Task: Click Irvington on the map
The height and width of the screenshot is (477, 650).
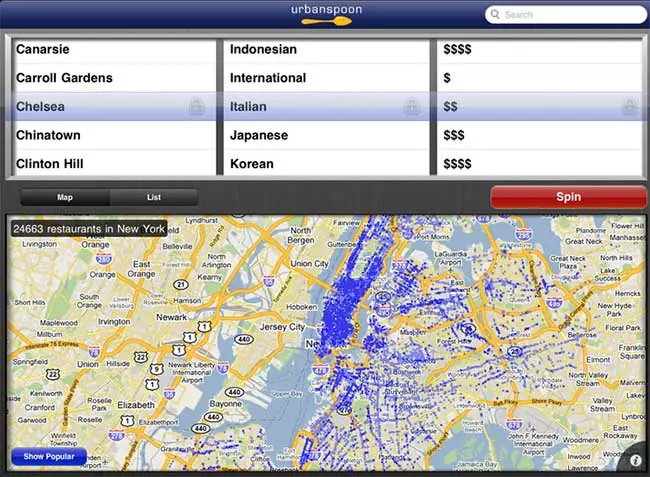Action: click(114, 322)
